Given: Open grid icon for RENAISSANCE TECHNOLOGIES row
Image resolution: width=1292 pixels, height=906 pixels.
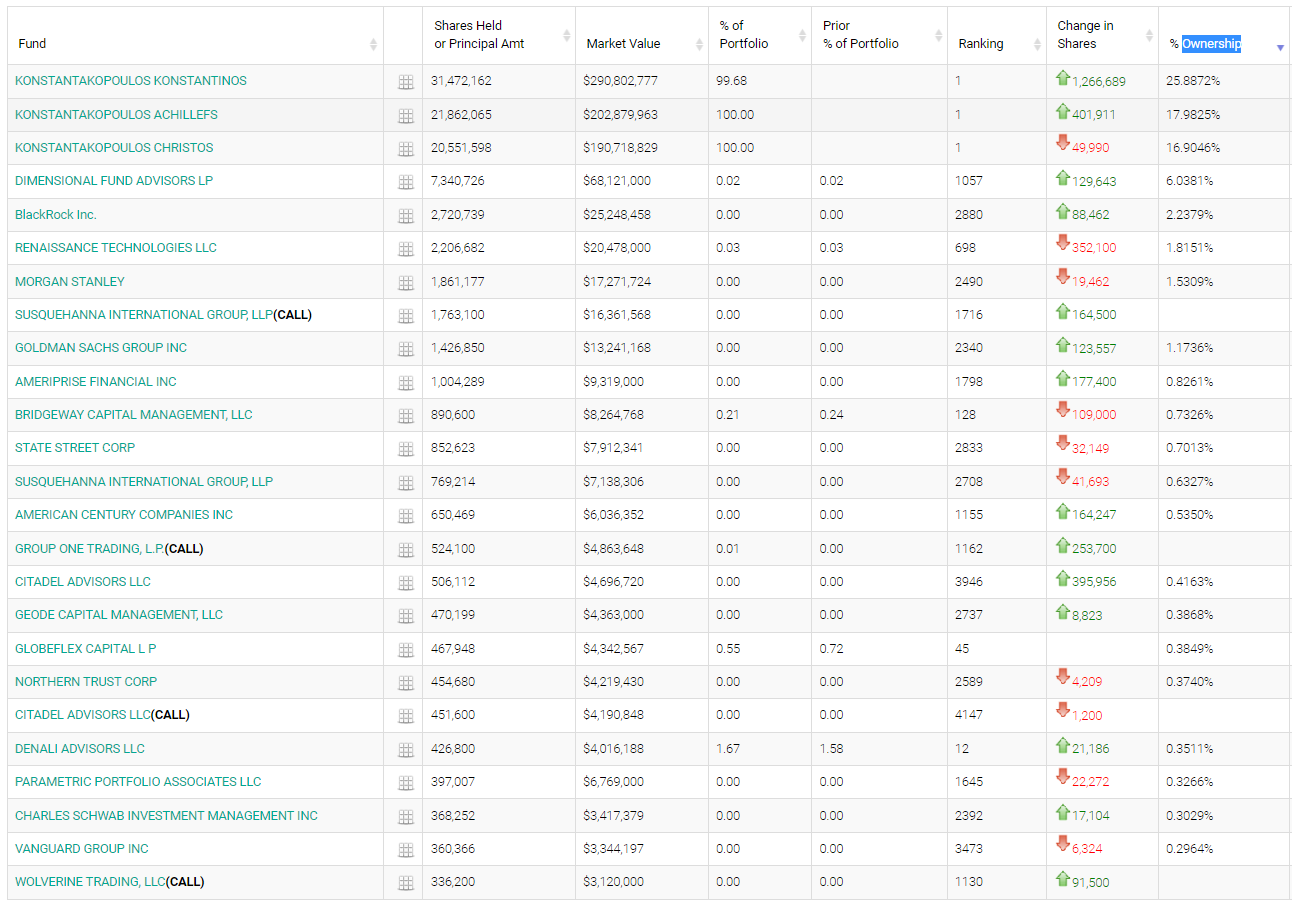Looking at the screenshot, I should coord(405,249).
